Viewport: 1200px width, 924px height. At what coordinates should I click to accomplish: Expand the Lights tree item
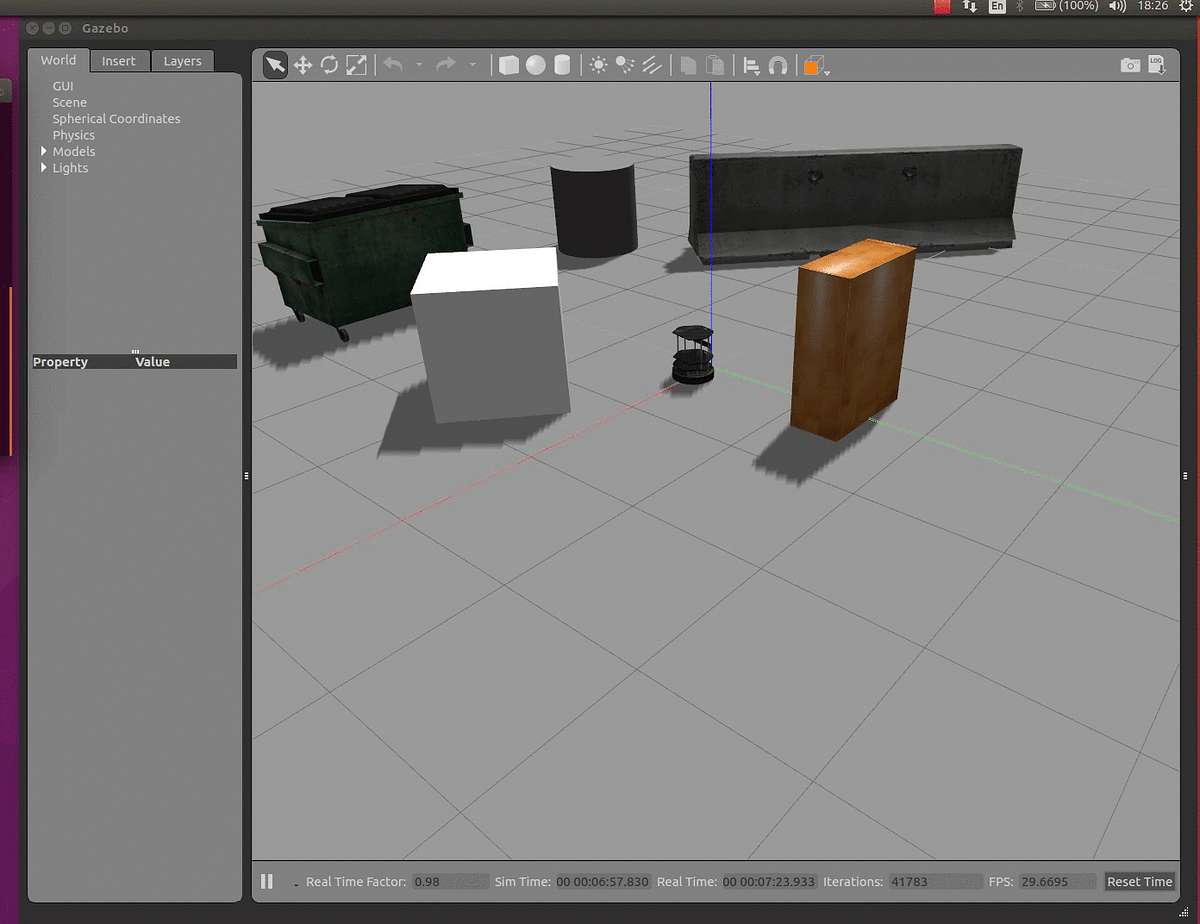coord(43,167)
